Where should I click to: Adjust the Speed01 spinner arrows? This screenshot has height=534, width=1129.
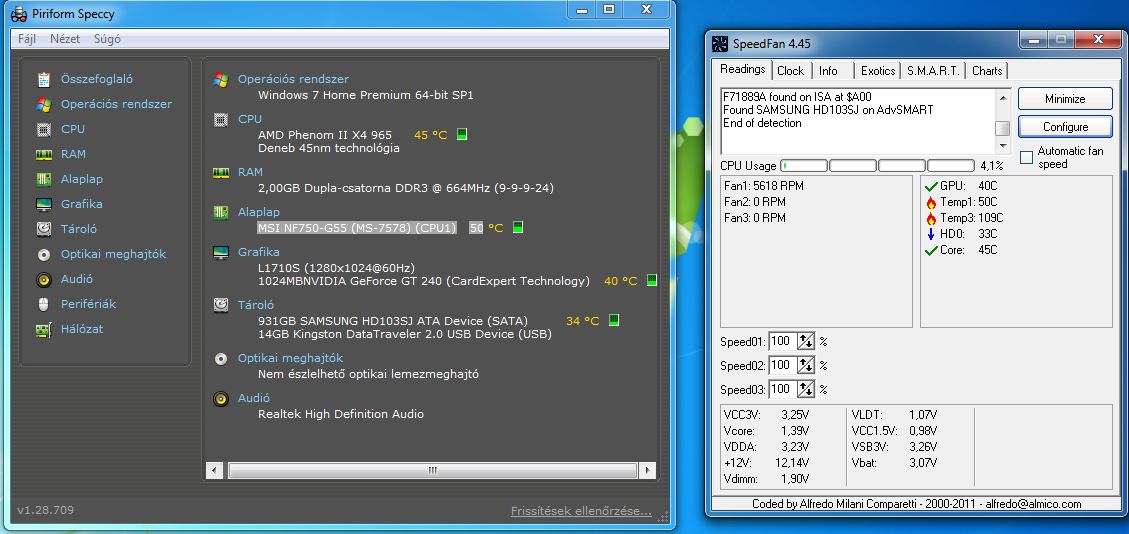(x=806, y=342)
